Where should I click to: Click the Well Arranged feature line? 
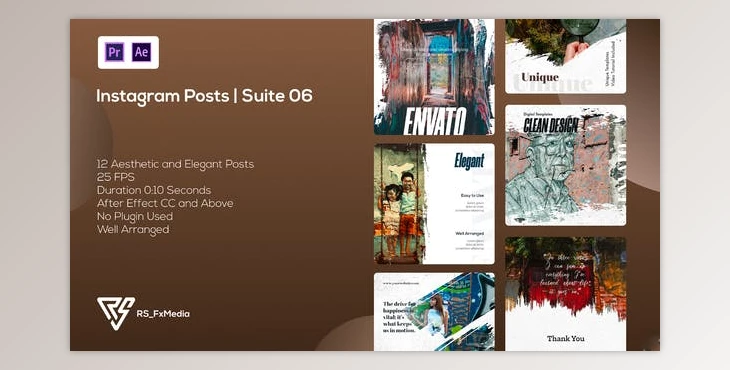pyautogui.click(x=133, y=229)
